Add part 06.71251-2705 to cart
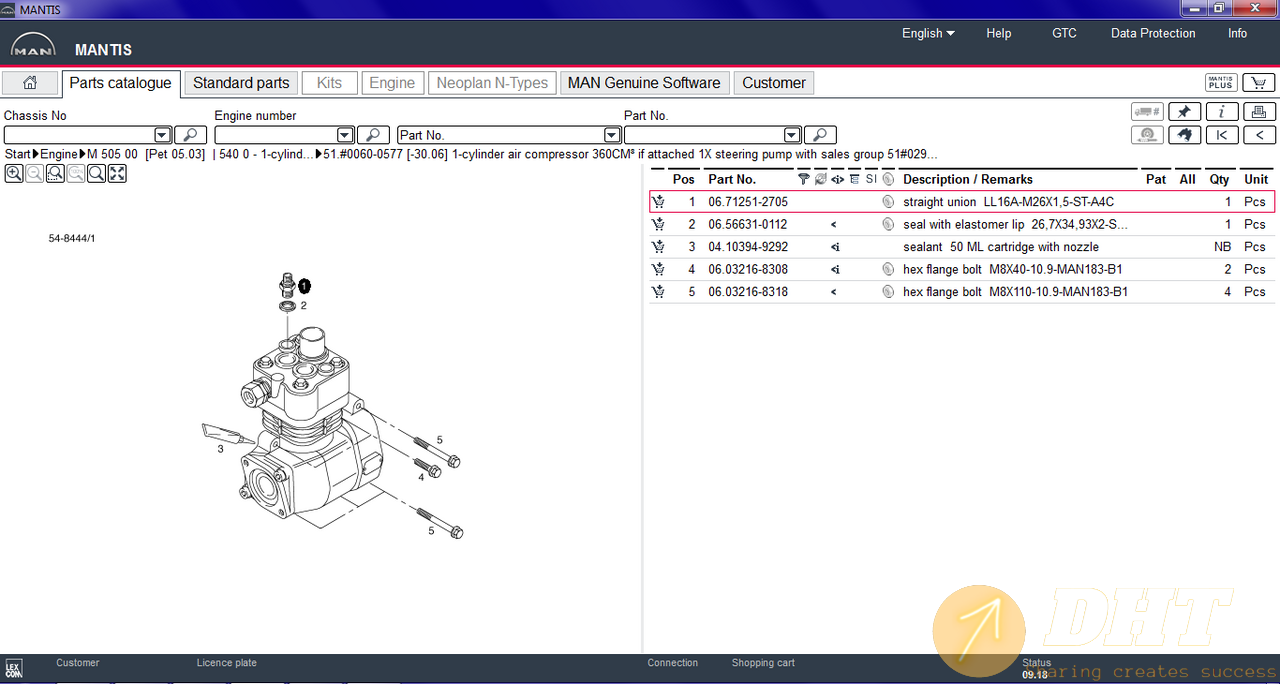The width and height of the screenshot is (1280, 684). pyautogui.click(x=658, y=202)
